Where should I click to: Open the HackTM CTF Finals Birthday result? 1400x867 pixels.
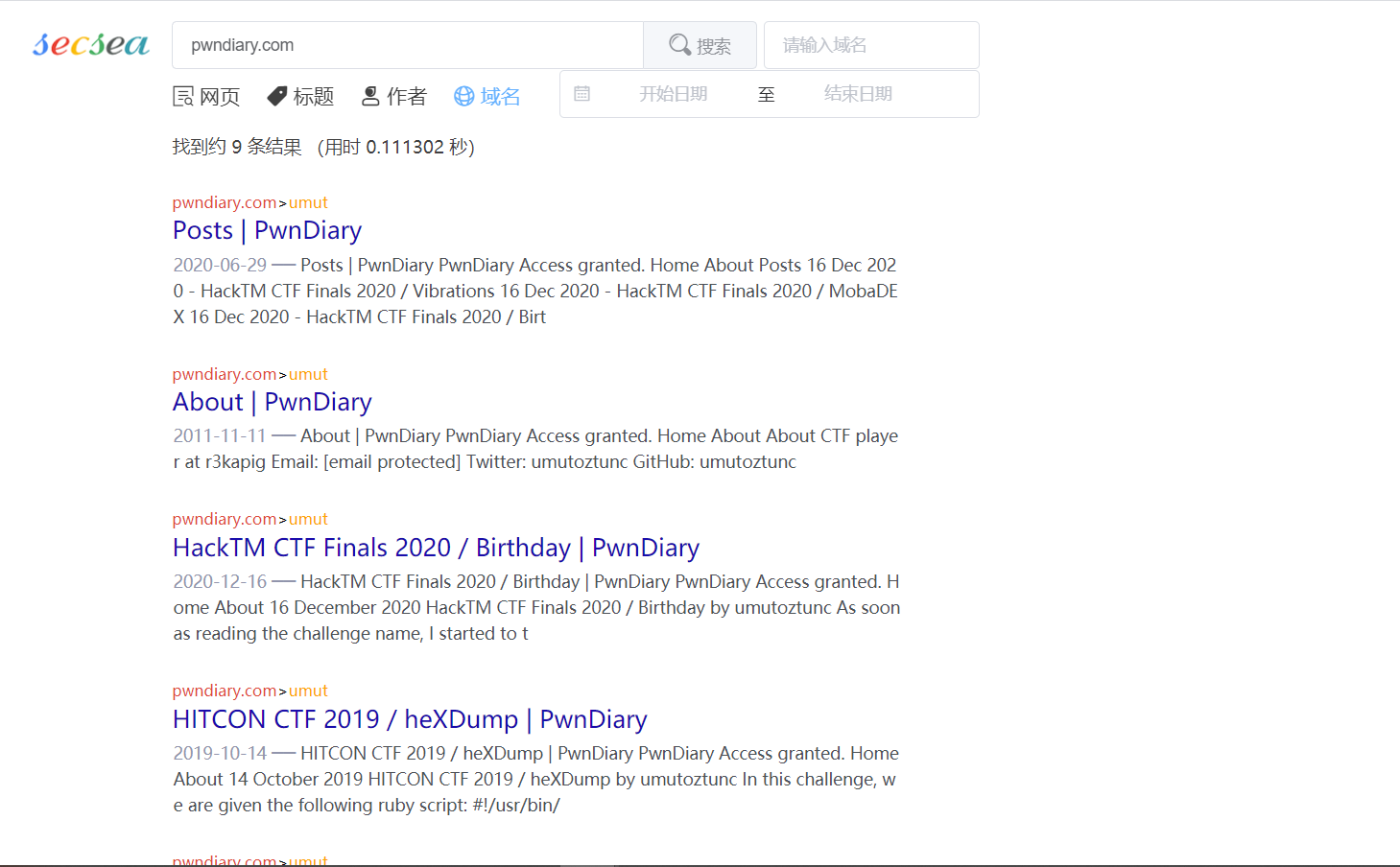click(x=436, y=548)
